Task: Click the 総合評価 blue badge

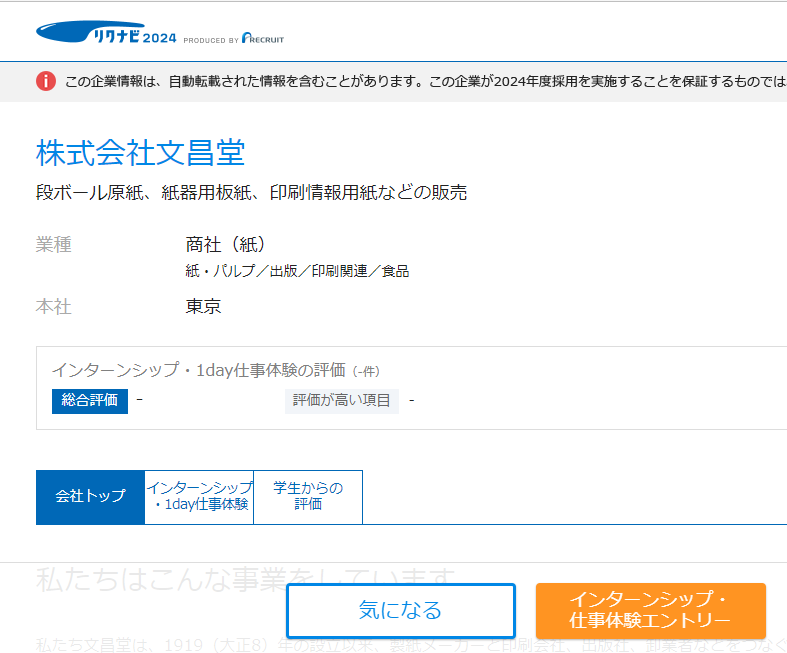Action: [90, 400]
